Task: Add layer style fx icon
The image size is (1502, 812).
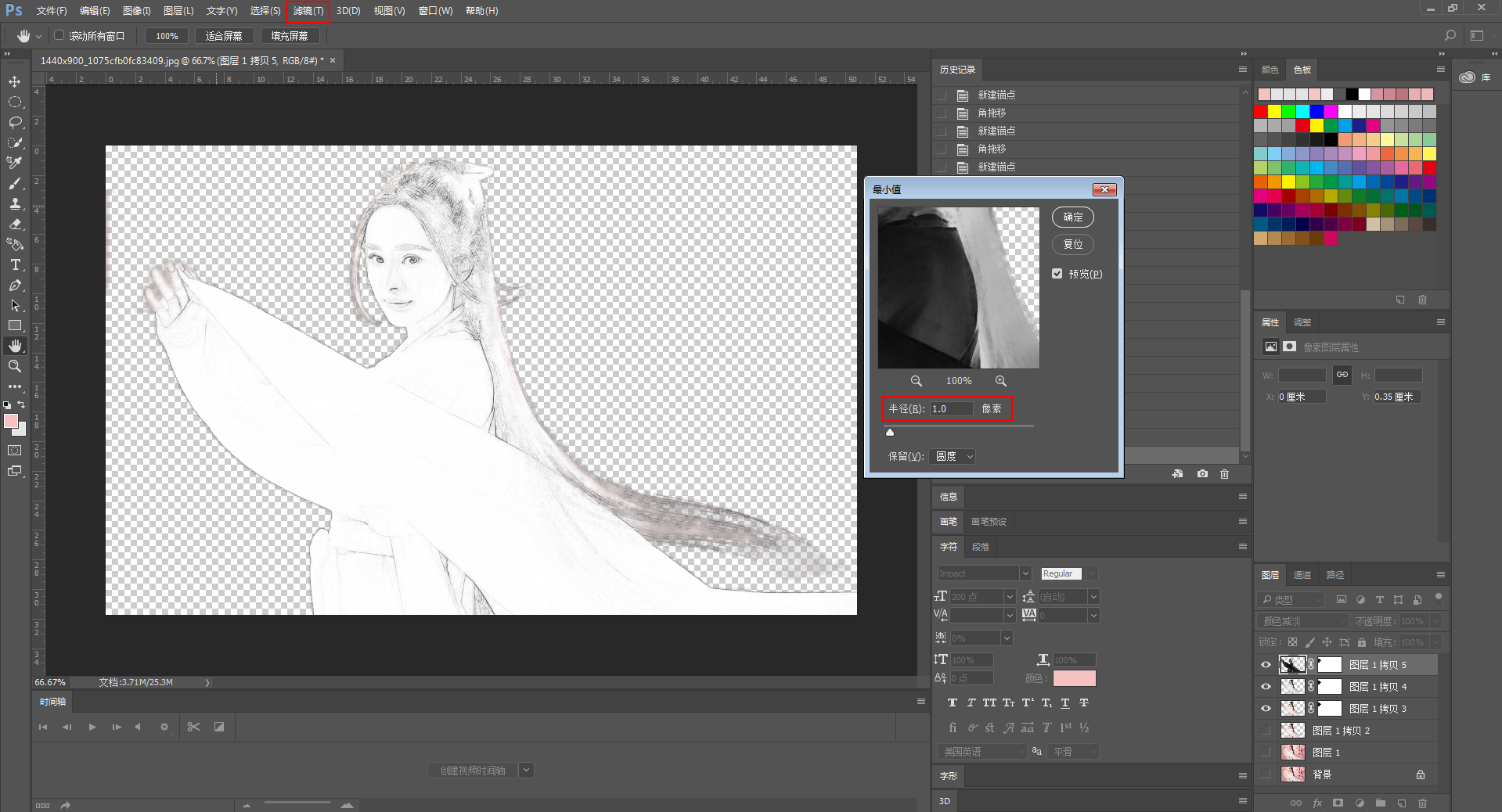Action: click(x=1317, y=803)
